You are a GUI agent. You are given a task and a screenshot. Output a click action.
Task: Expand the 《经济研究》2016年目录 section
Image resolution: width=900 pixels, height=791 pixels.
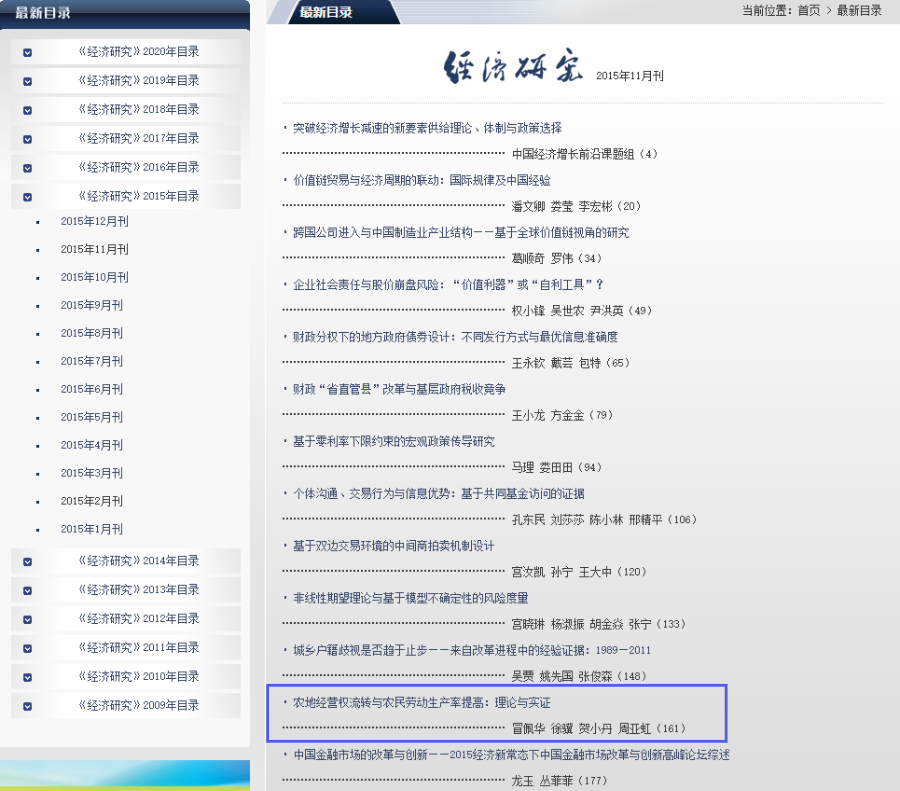[x=138, y=167]
